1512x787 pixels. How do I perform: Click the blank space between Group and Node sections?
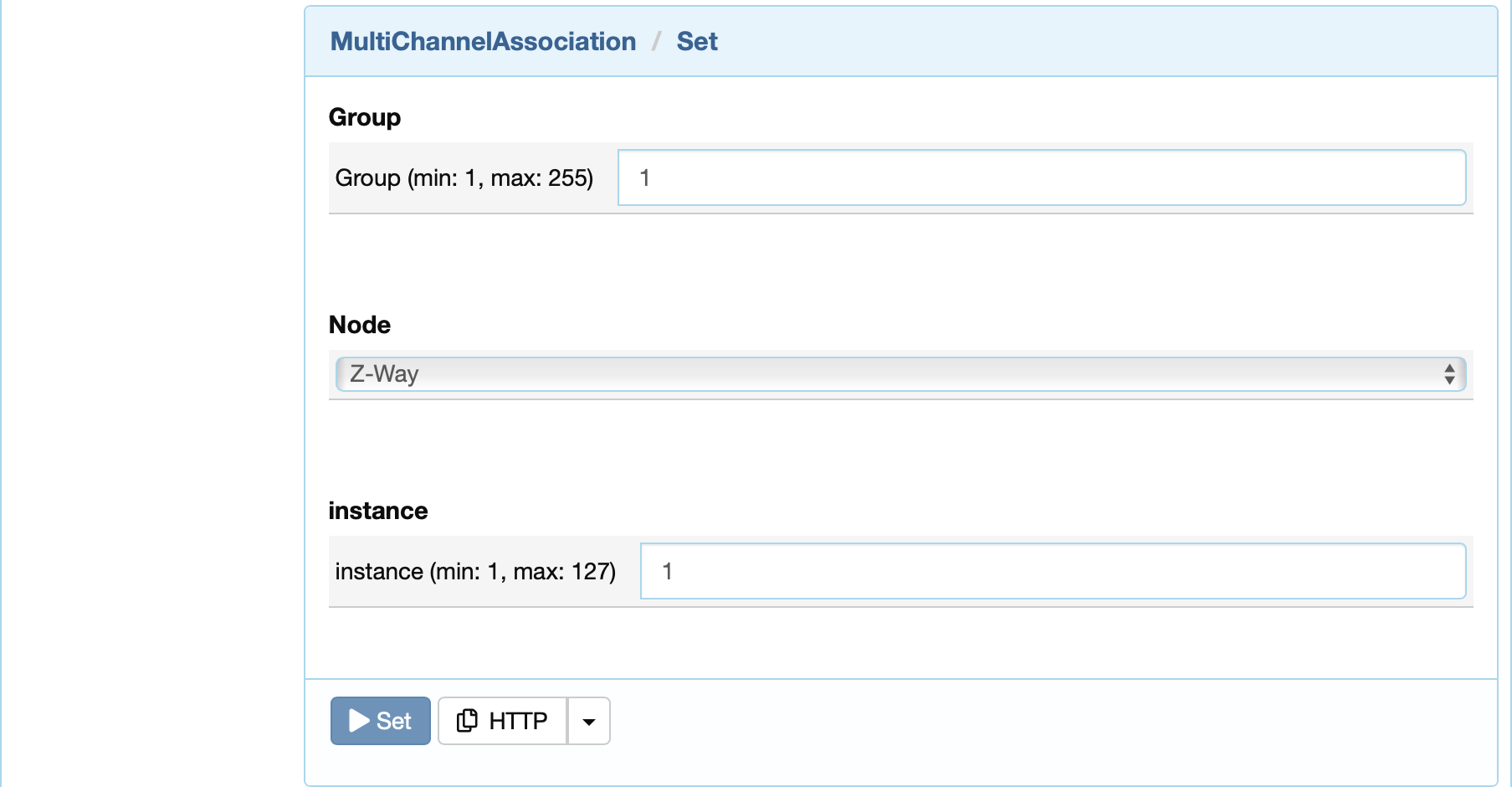900,263
